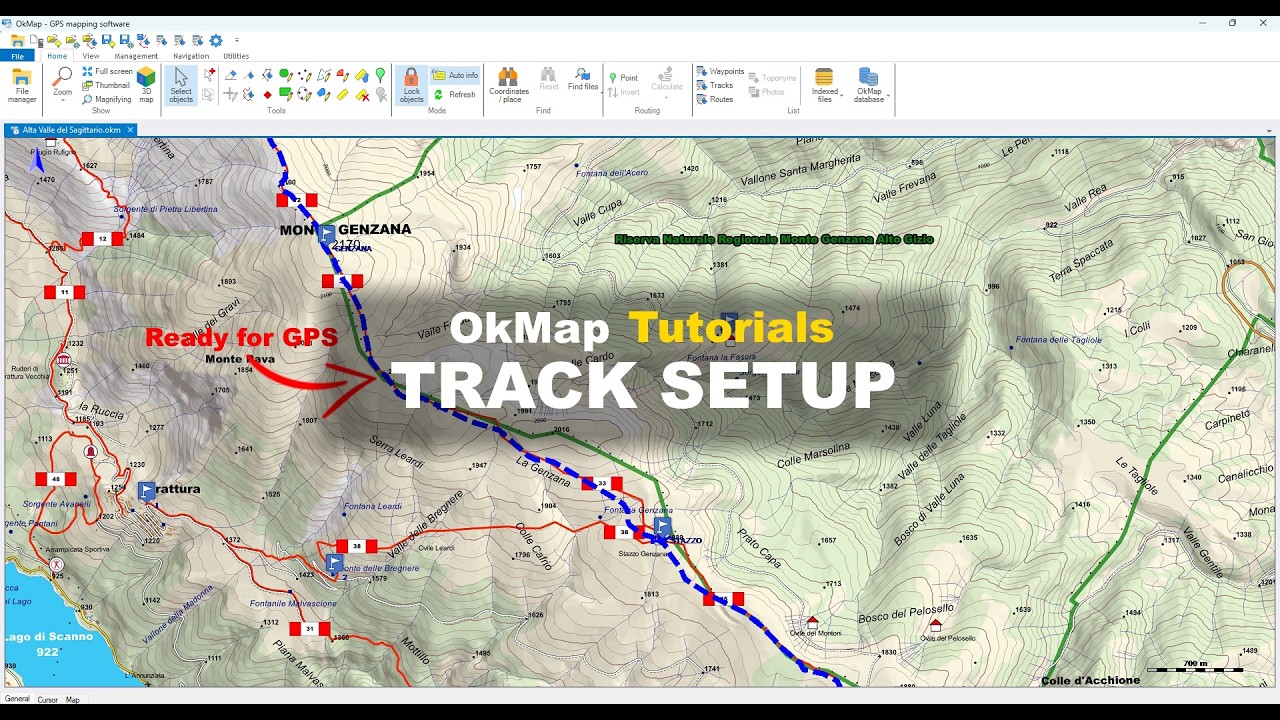Click the new document quick access icon
Screen dimensions: 1280x720
[36, 41]
